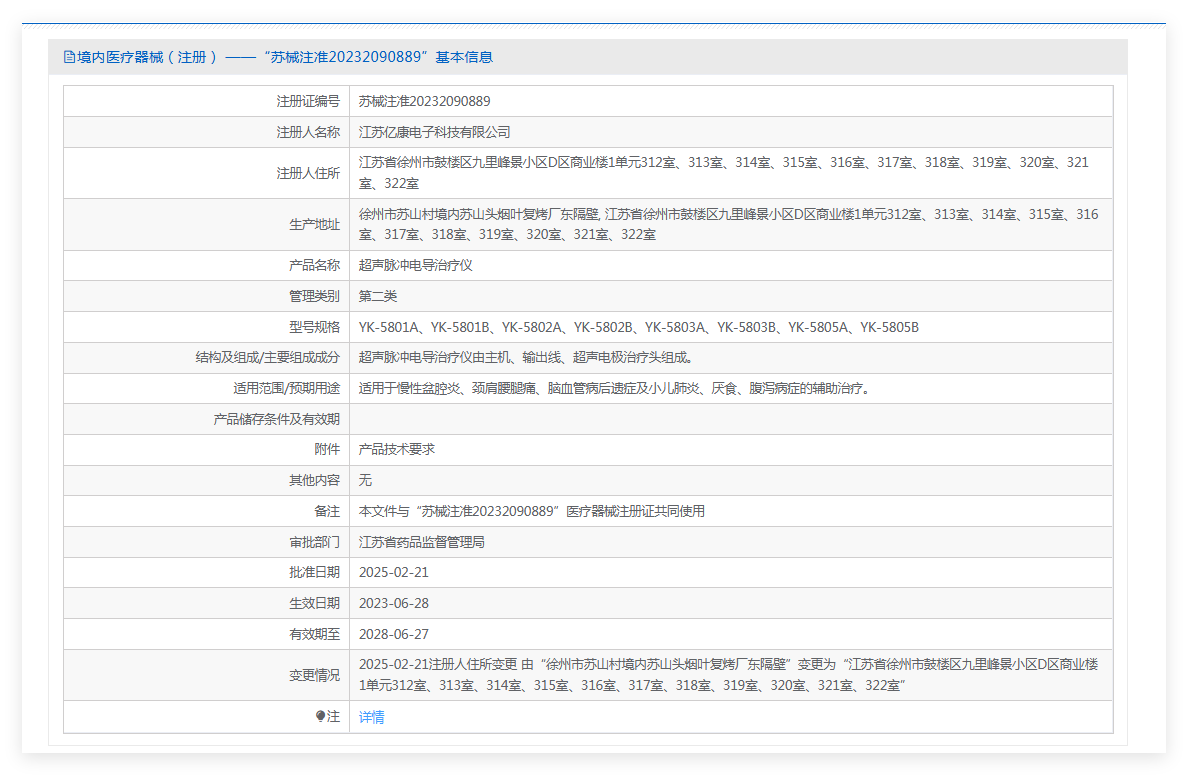Click the model specifications starting with YK-5801A
The height and width of the screenshot is (775, 1188).
pos(638,327)
